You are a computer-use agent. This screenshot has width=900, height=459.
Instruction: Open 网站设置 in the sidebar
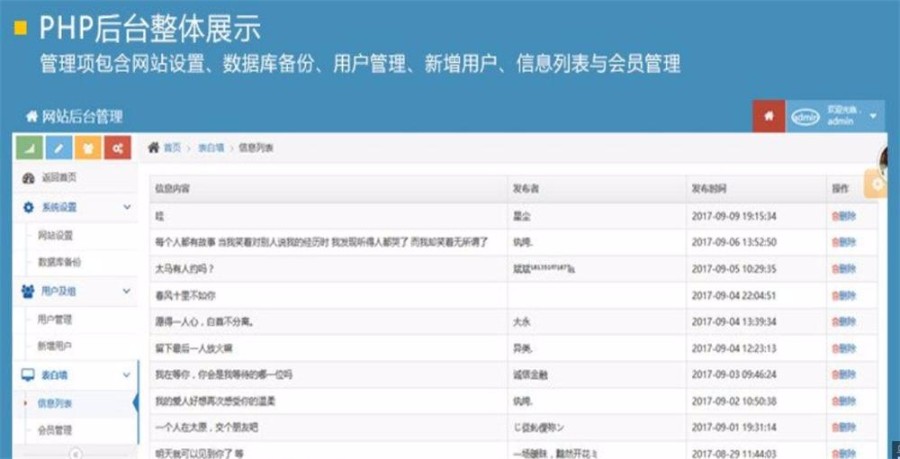55,235
